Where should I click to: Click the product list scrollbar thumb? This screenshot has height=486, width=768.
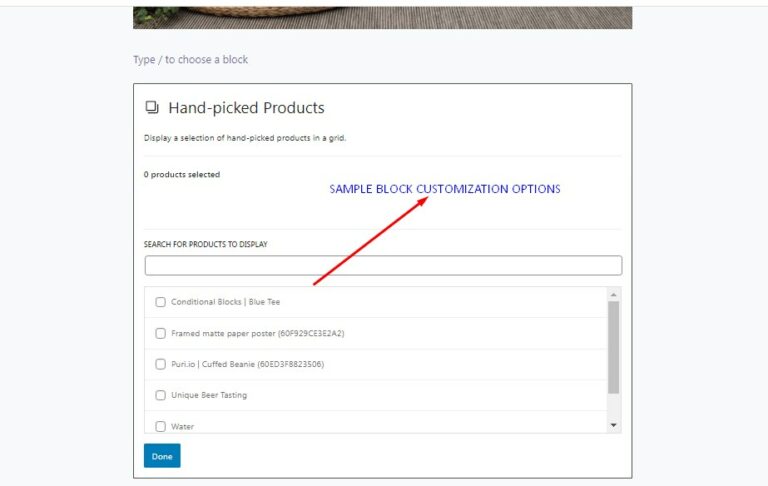[x=613, y=347]
